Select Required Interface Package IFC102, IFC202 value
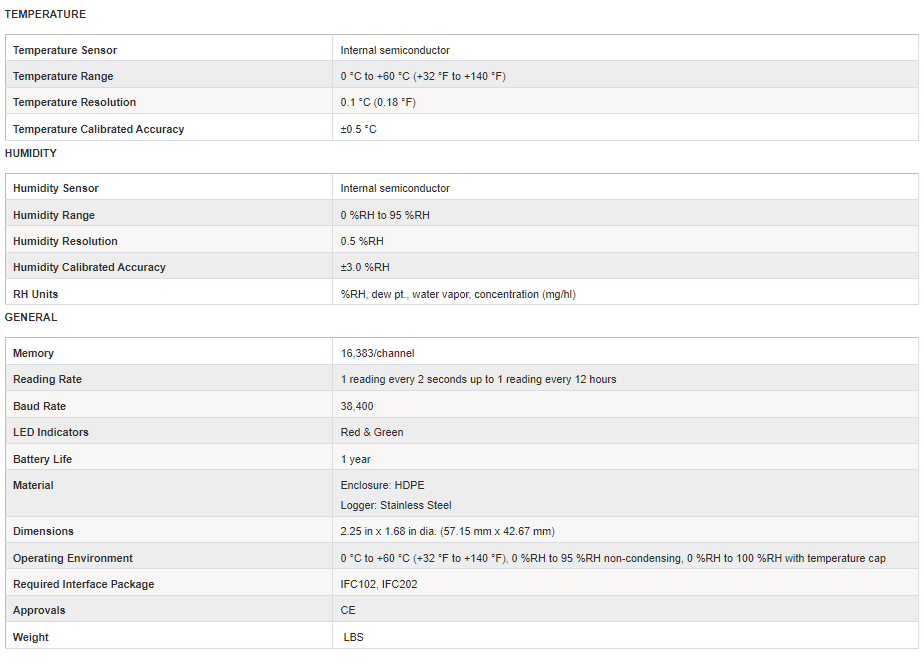The image size is (924, 668). (x=379, y=584)
